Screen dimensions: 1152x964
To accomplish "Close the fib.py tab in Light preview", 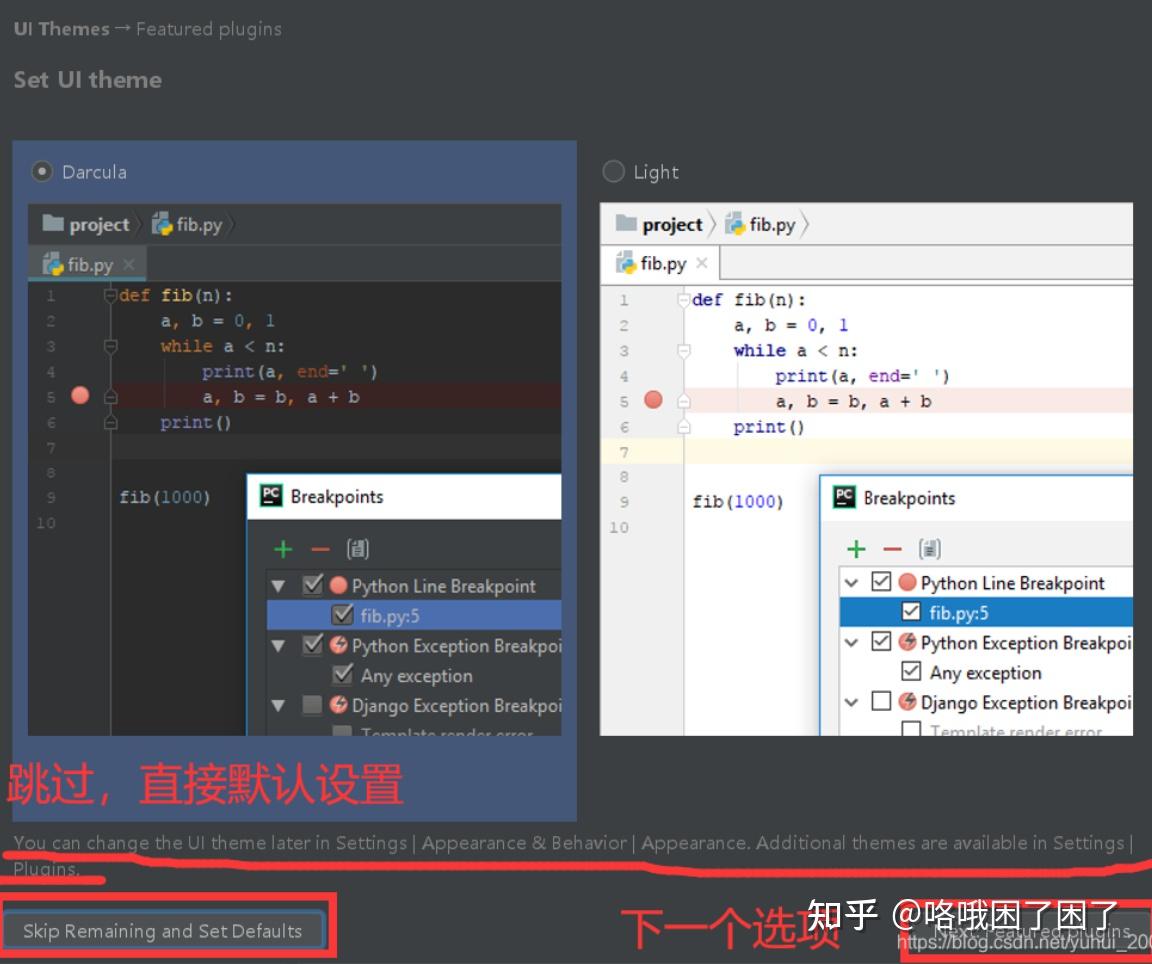I will [702, 263].
